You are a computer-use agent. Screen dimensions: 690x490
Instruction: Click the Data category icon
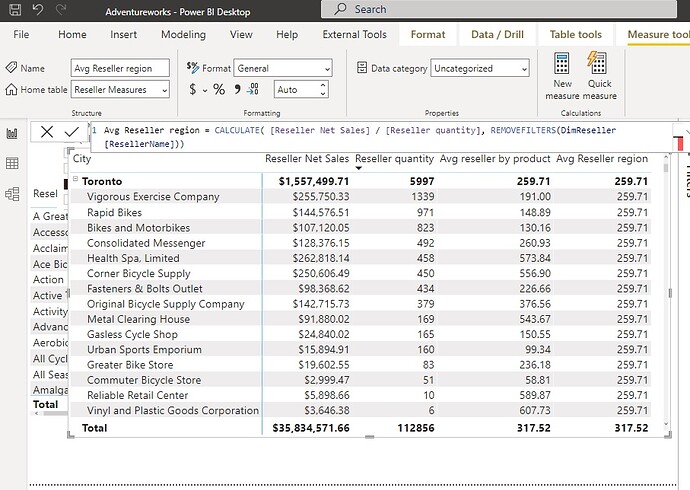(362, 68)
